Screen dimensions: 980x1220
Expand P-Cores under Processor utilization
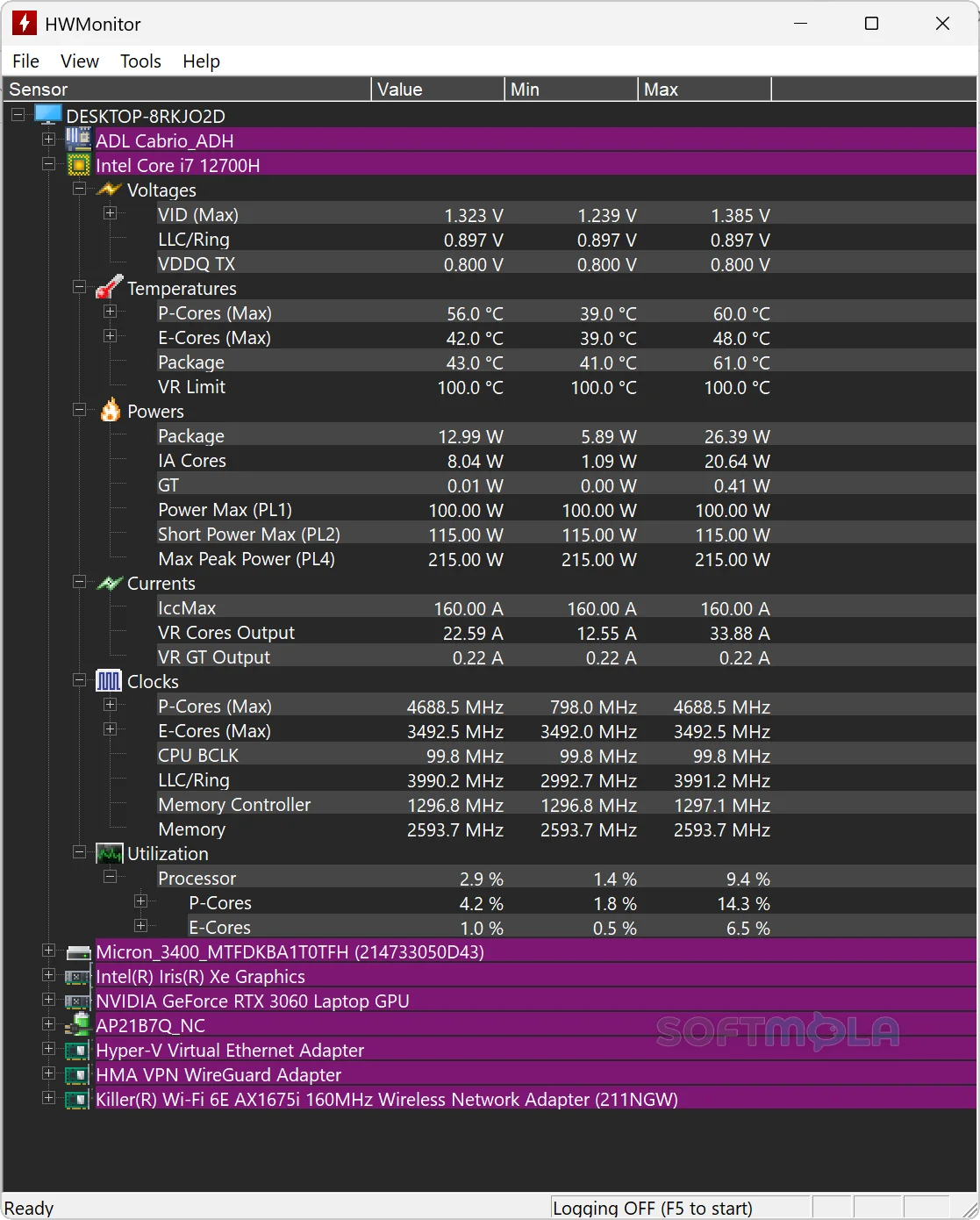(140, 901)
